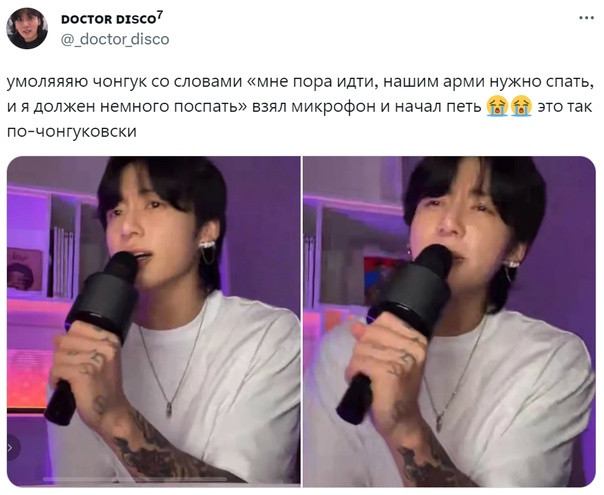Seek using the left video progress bar

[x=135, y=480]
